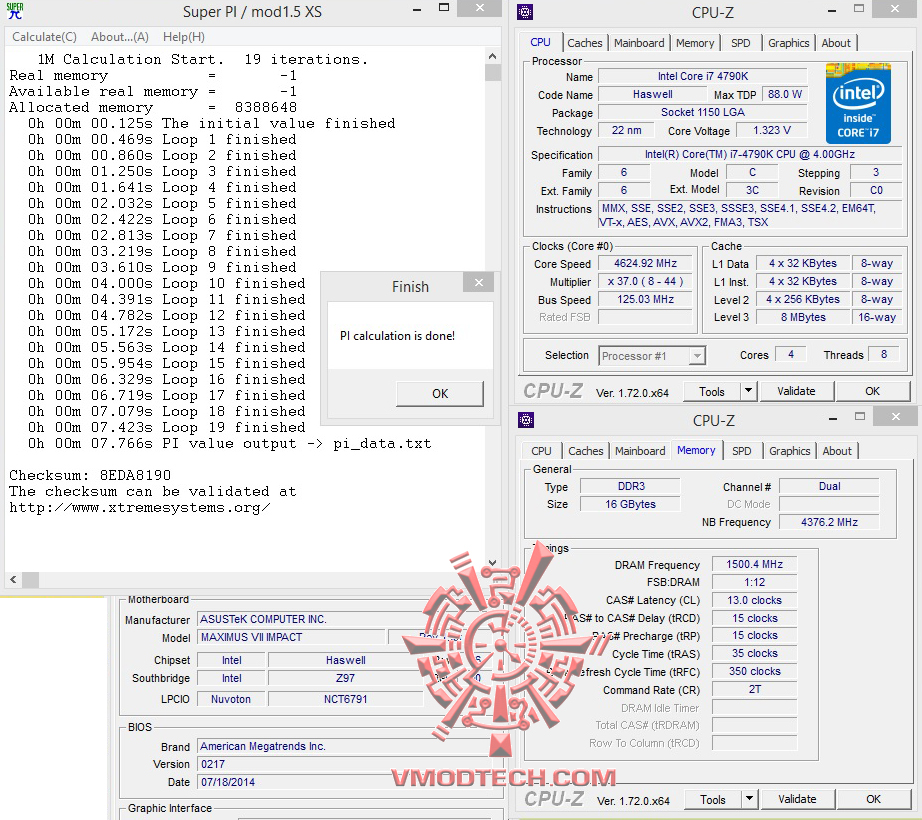
Task: Click the top CPU-Z window title icon
Action: (x=525, y=12)
